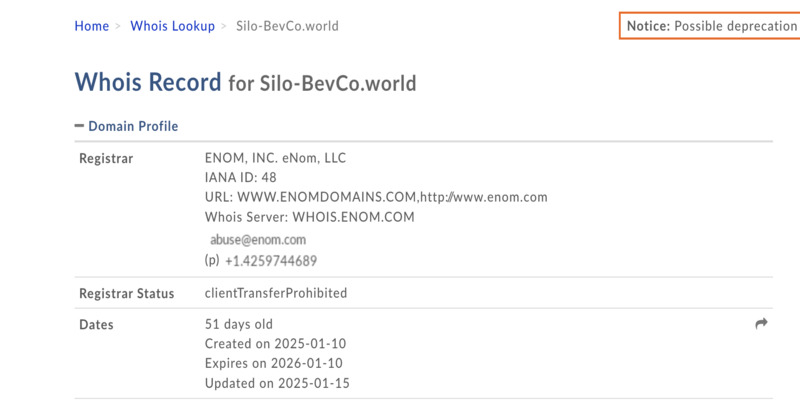Click the Registrar Status row label
Screen dimensions: 800x400
pyautogui.click(x=127, y=294)
